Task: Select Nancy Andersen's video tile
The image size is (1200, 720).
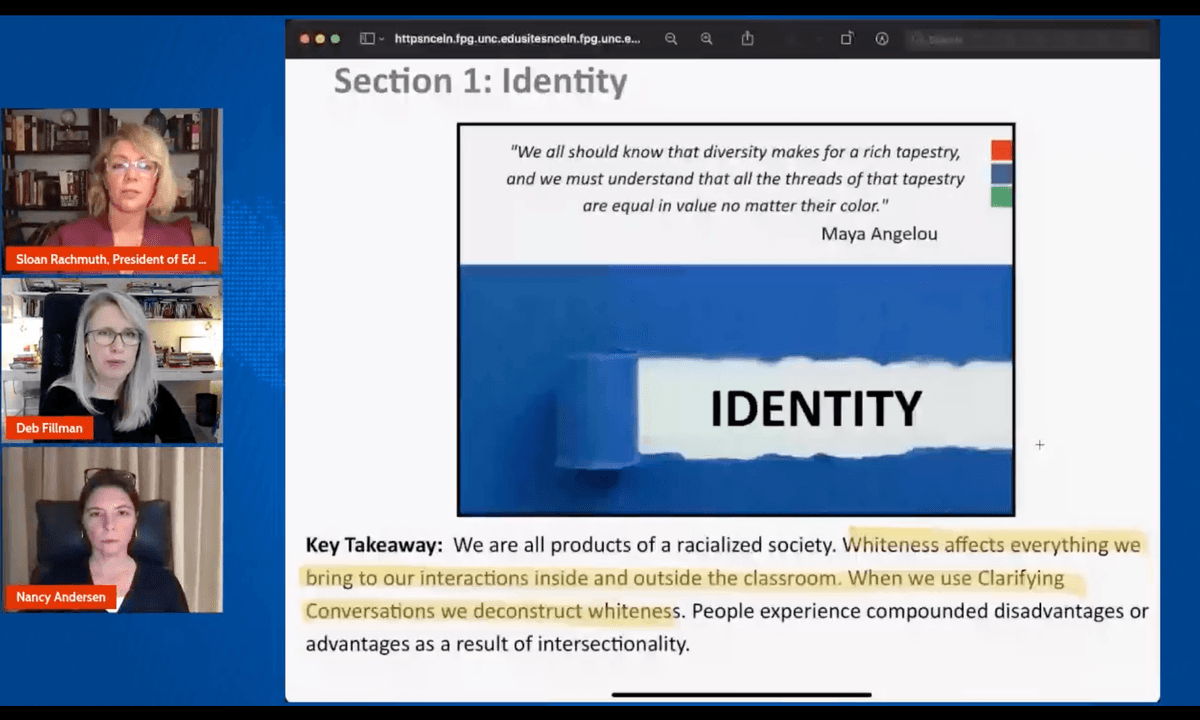Action: (x=112, y=520)
